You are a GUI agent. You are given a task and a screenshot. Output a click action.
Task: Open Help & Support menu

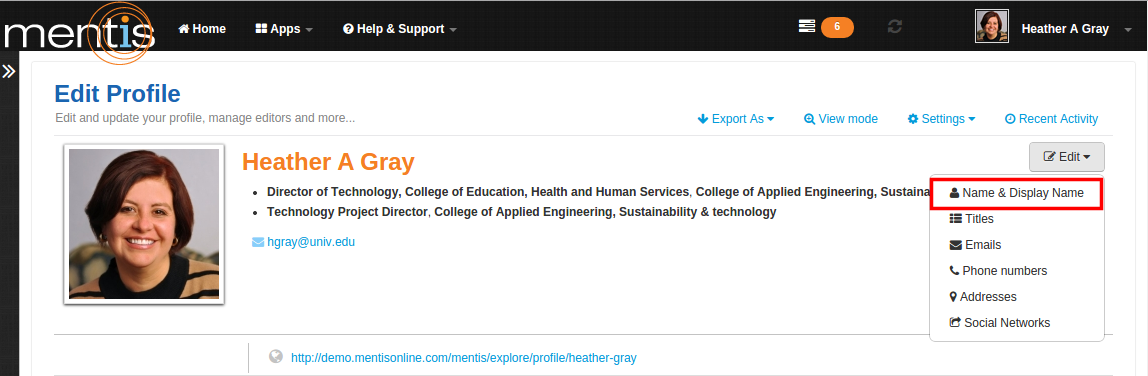400,29
